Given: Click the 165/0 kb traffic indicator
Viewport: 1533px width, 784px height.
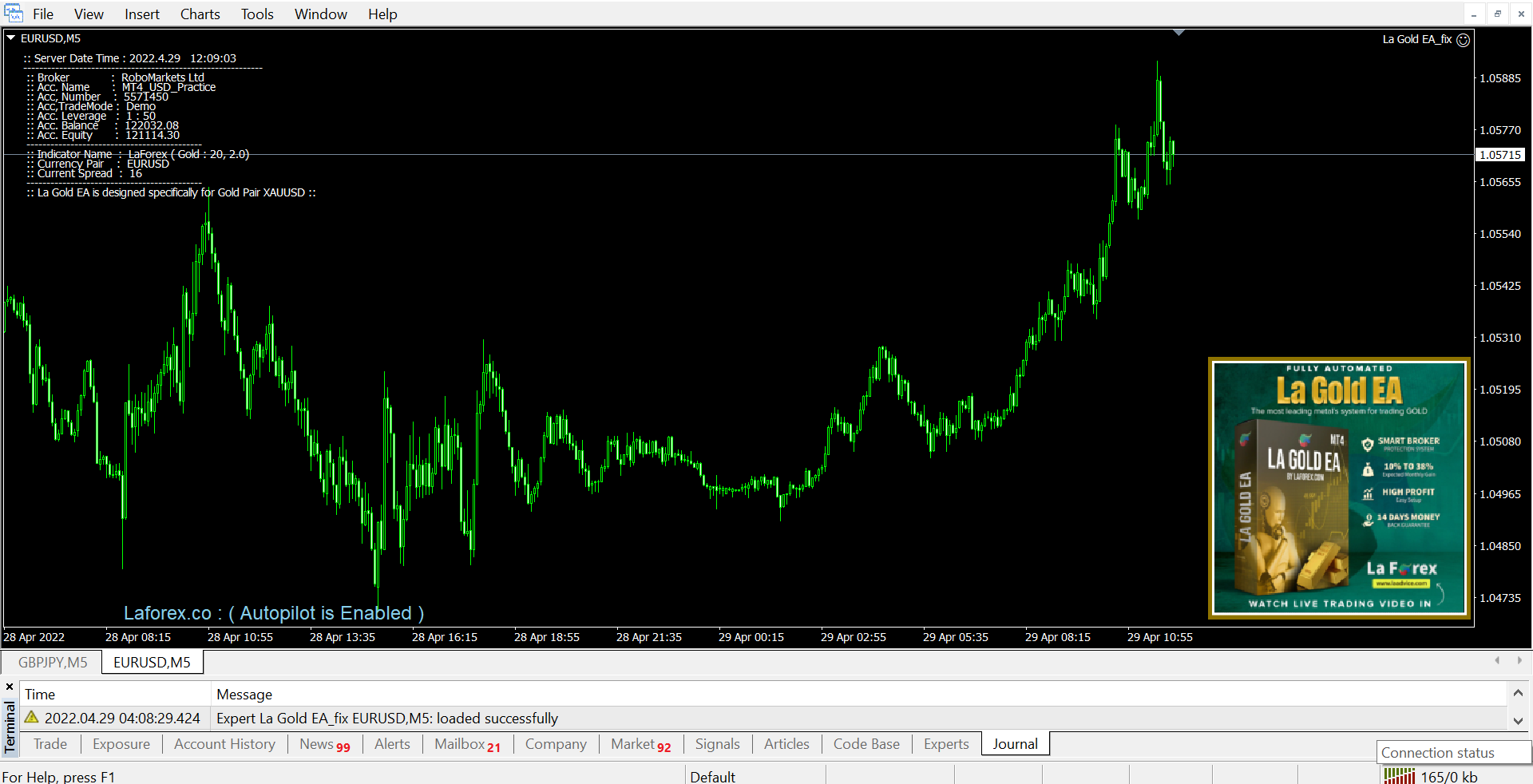Looking at the screenshot, I should coord(1449,777).
